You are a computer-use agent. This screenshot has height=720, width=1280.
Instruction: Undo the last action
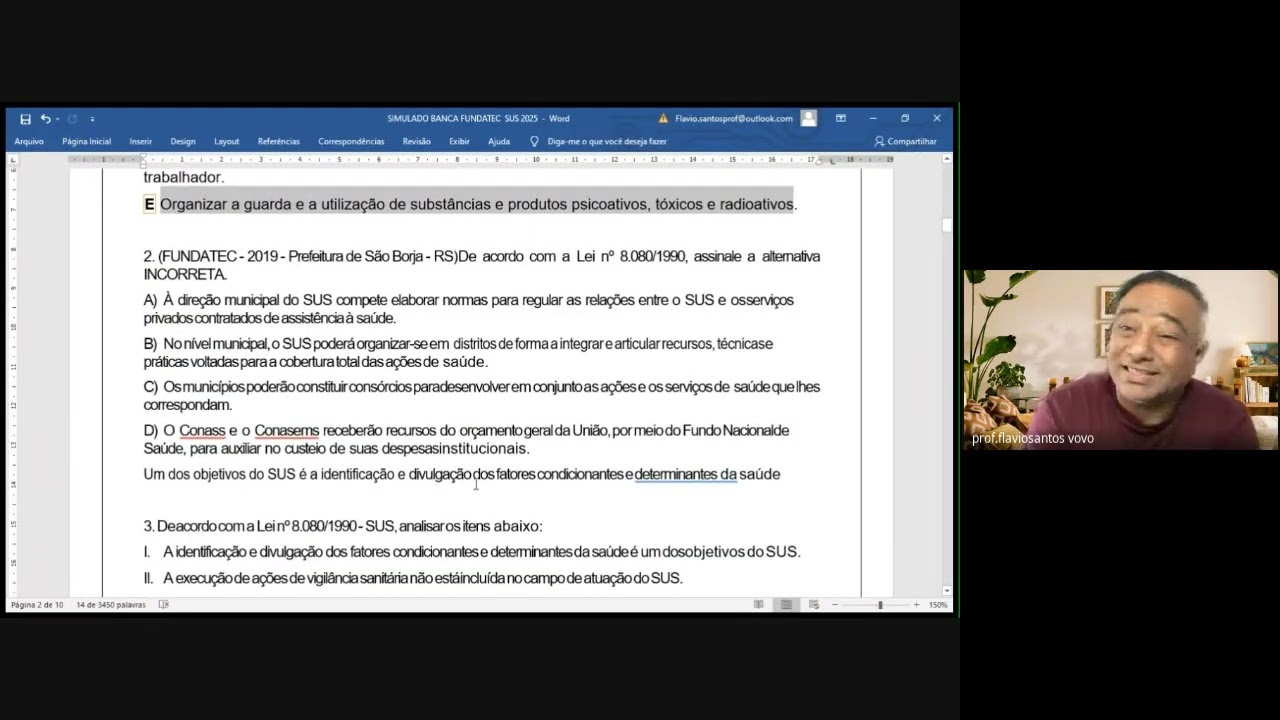click(x=45, y=119)
